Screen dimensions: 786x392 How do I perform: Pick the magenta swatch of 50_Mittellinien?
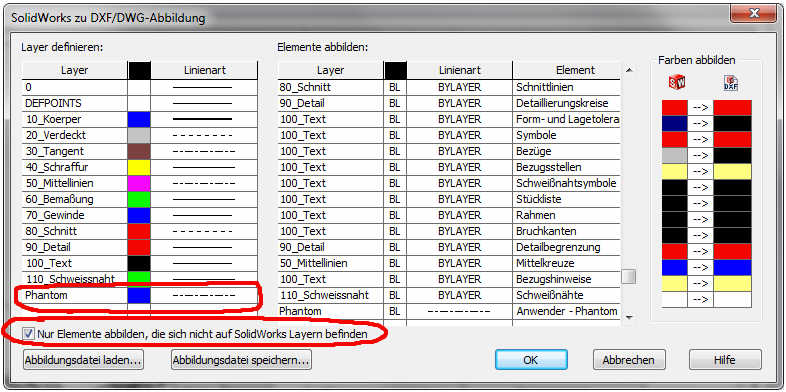point(139,183)
